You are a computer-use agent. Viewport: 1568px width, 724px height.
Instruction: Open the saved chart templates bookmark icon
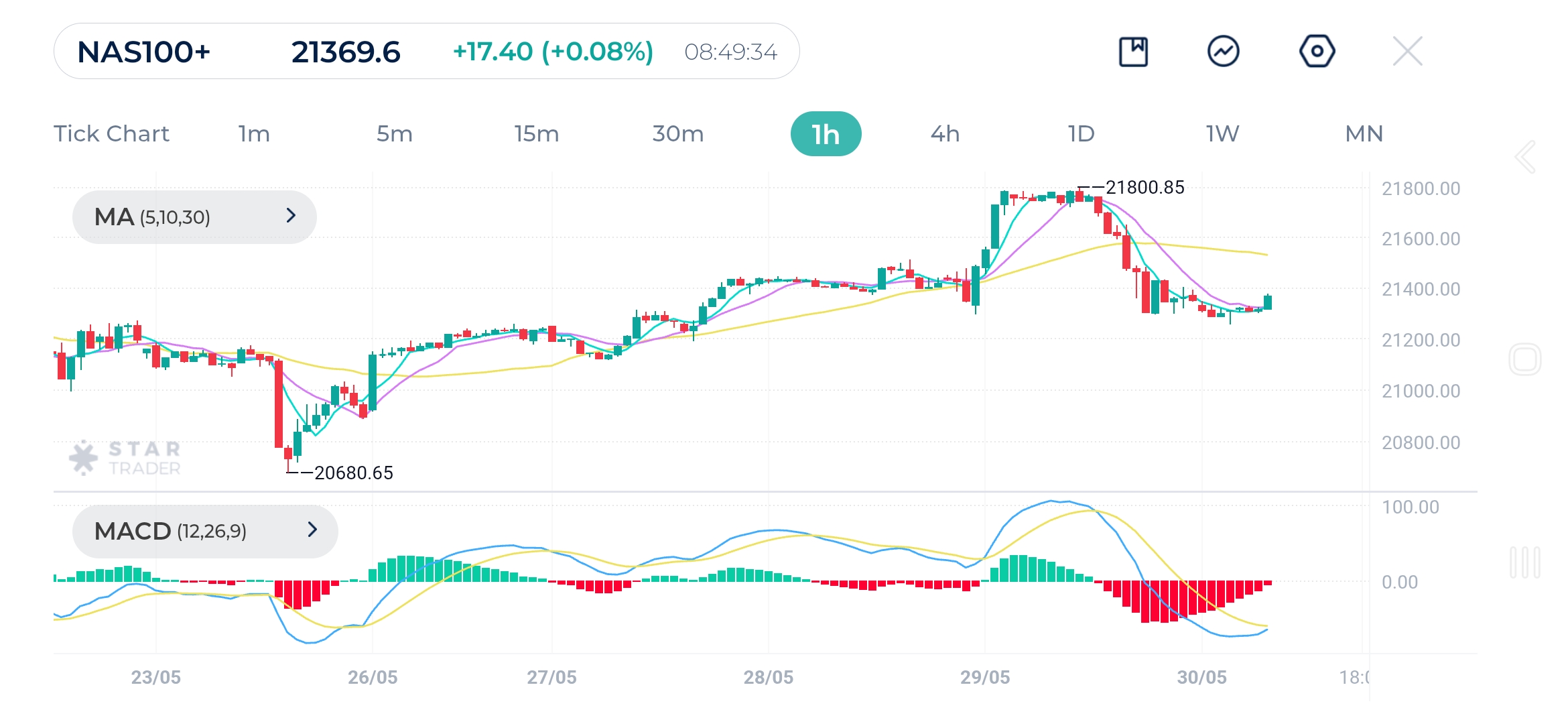(x=1133, y=50)
